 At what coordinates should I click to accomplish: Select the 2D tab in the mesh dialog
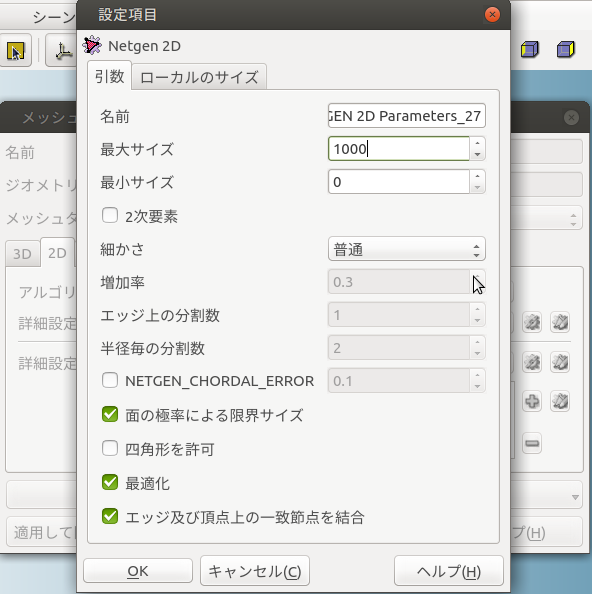coord(57,253)
